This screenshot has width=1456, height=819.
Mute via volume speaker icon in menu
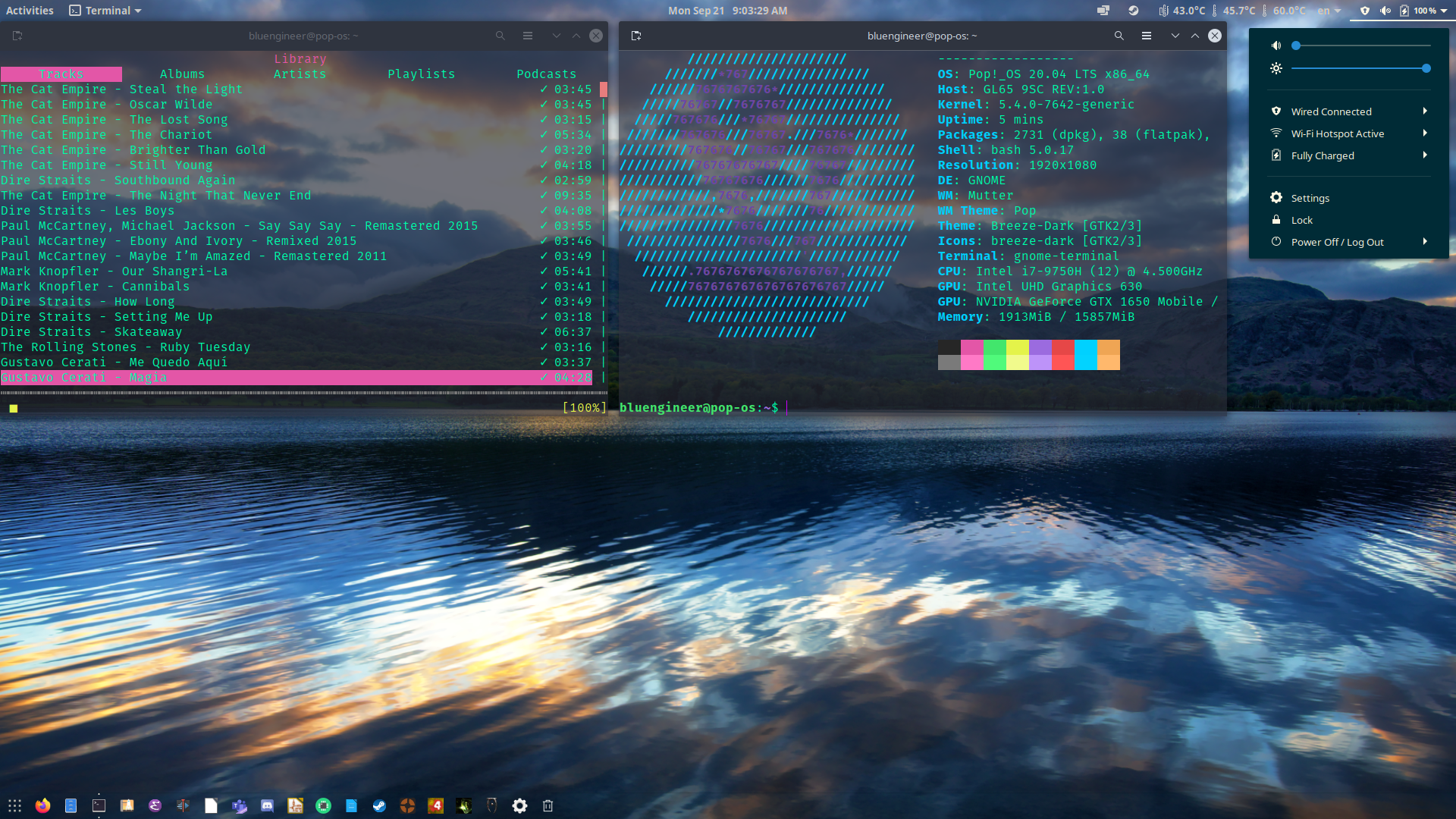tap(1276, 45)
